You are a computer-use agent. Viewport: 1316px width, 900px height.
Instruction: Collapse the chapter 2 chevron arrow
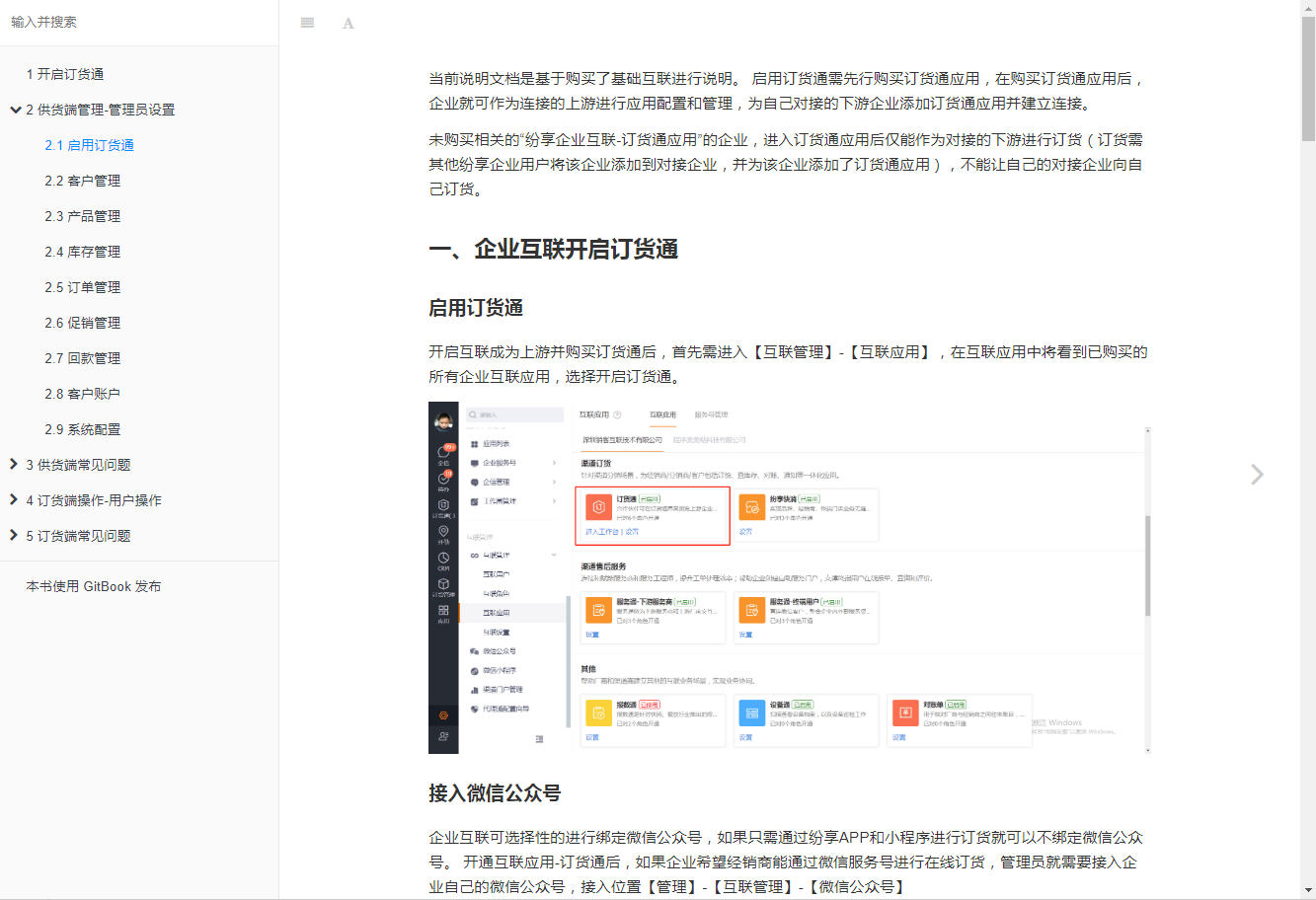click(16, 110)
